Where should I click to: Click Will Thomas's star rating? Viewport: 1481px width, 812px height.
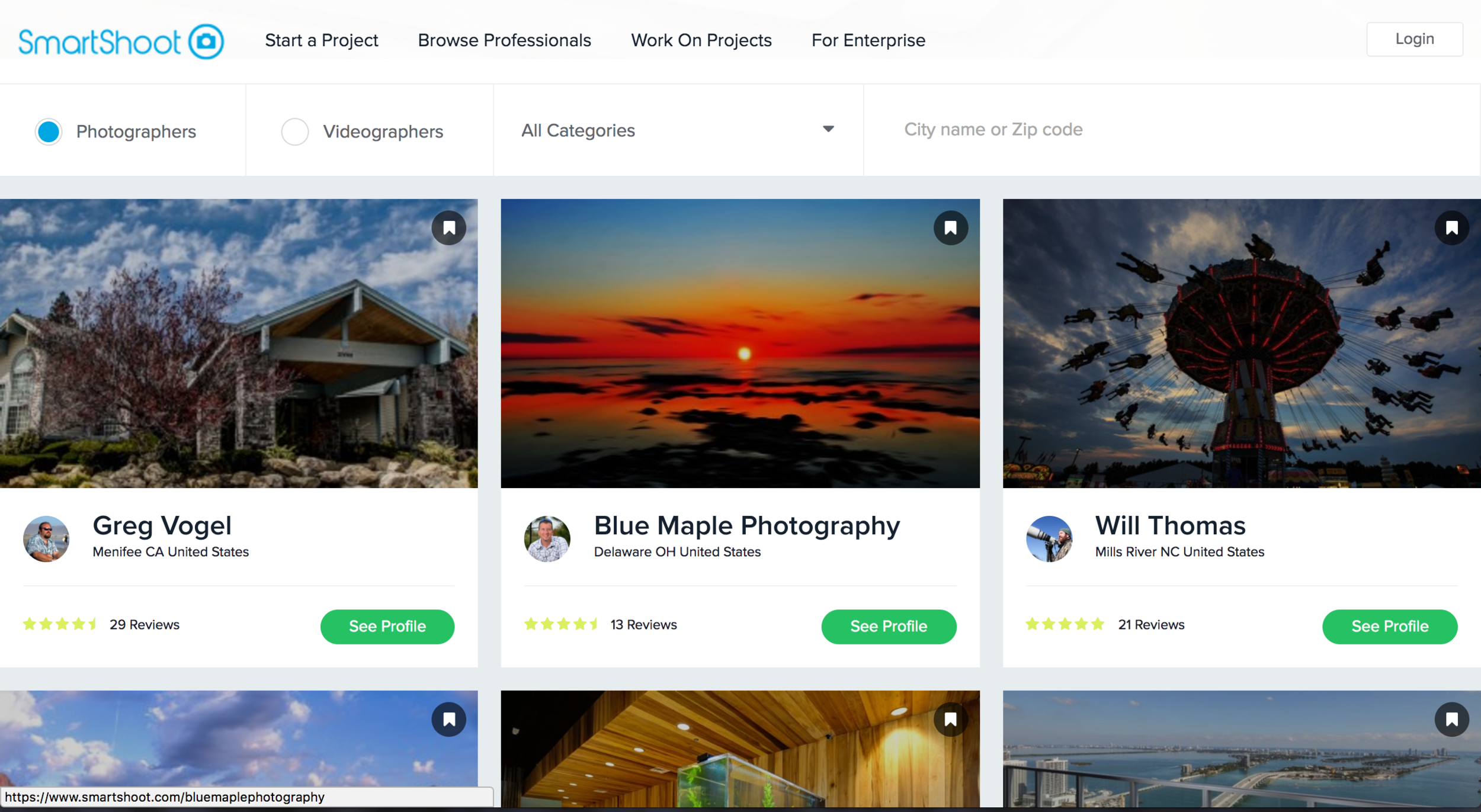(x=1065, y=624)
